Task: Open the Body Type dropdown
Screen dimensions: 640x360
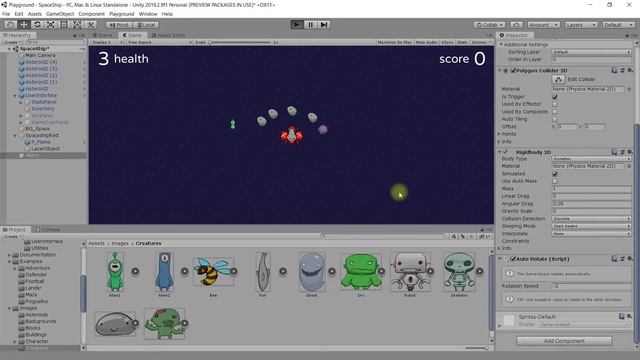Action: [591, 159]
